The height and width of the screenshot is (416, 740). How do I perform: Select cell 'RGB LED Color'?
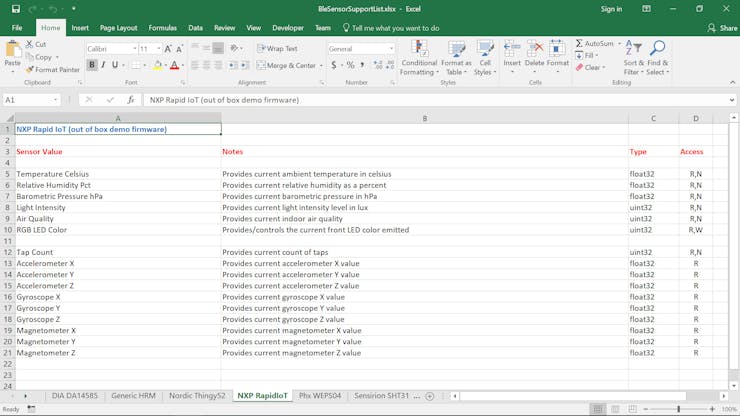click(x=118, y=230)
